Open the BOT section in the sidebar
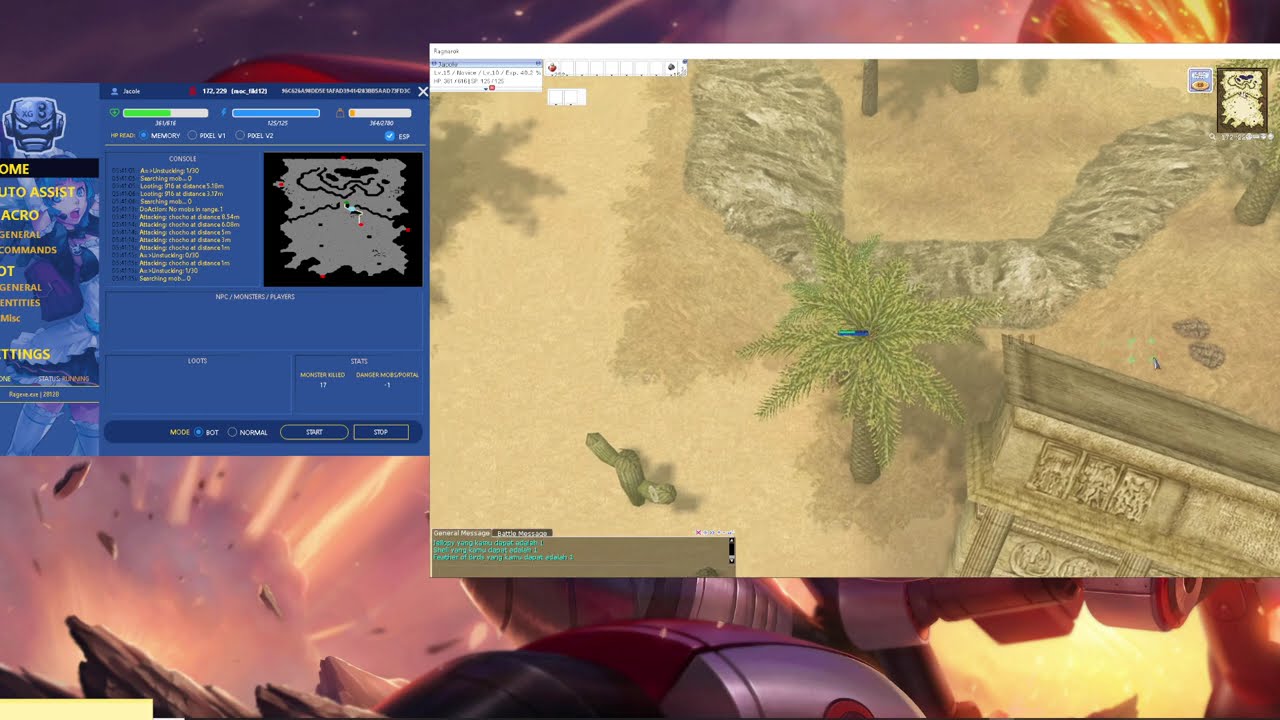Image resolution: width=1280 pixels, height=720 pixels. pos(7,271)
